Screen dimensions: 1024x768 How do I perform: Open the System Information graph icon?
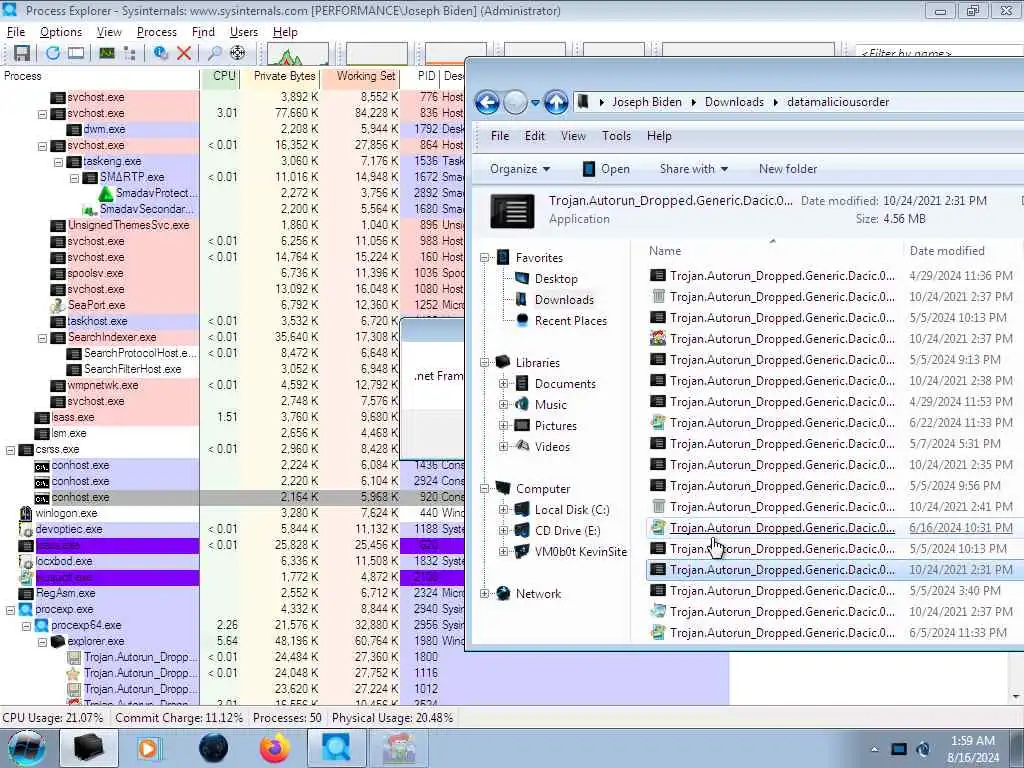pos(107,53)
